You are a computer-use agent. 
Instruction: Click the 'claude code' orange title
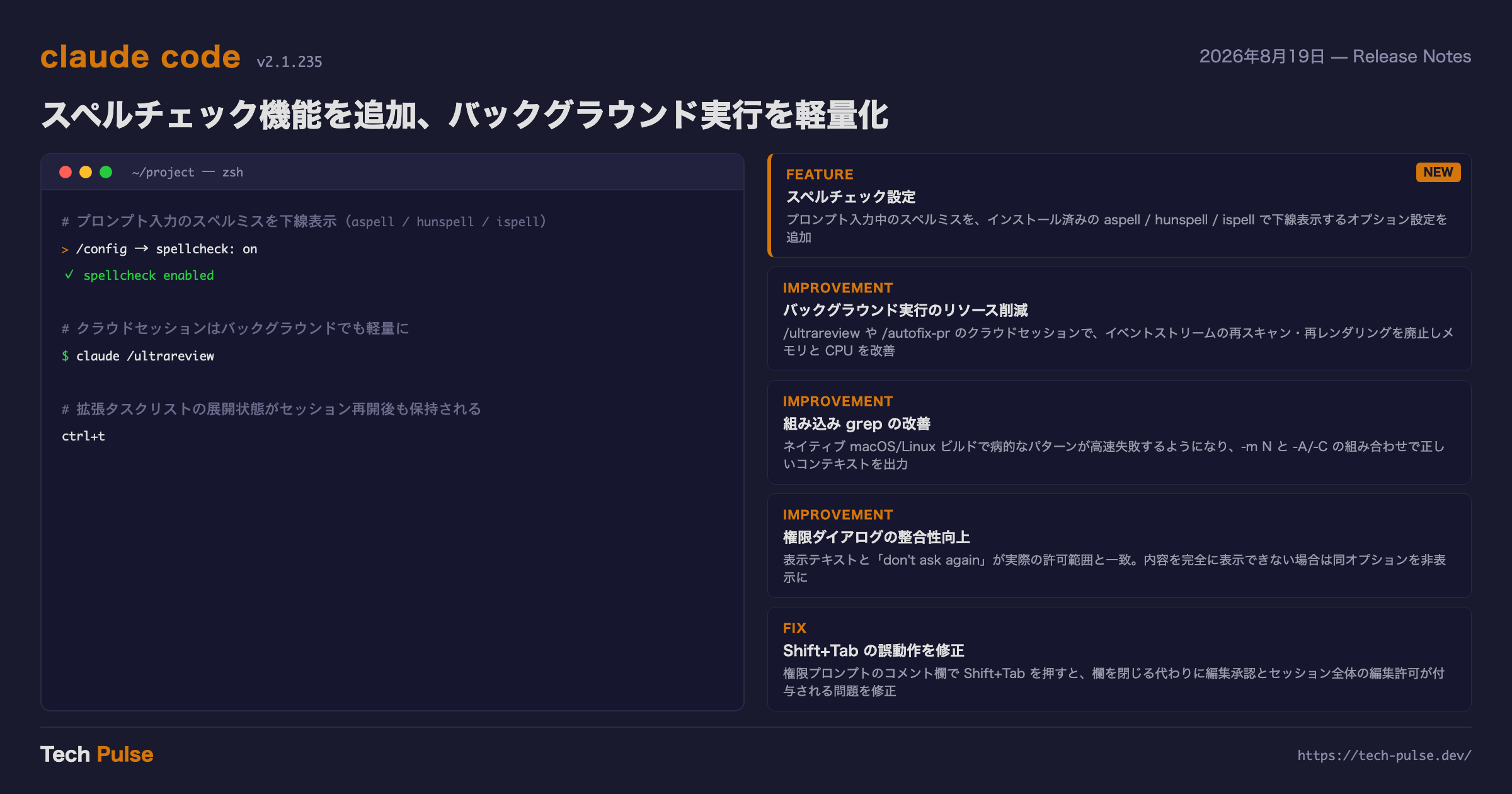(x=140, y=57)
